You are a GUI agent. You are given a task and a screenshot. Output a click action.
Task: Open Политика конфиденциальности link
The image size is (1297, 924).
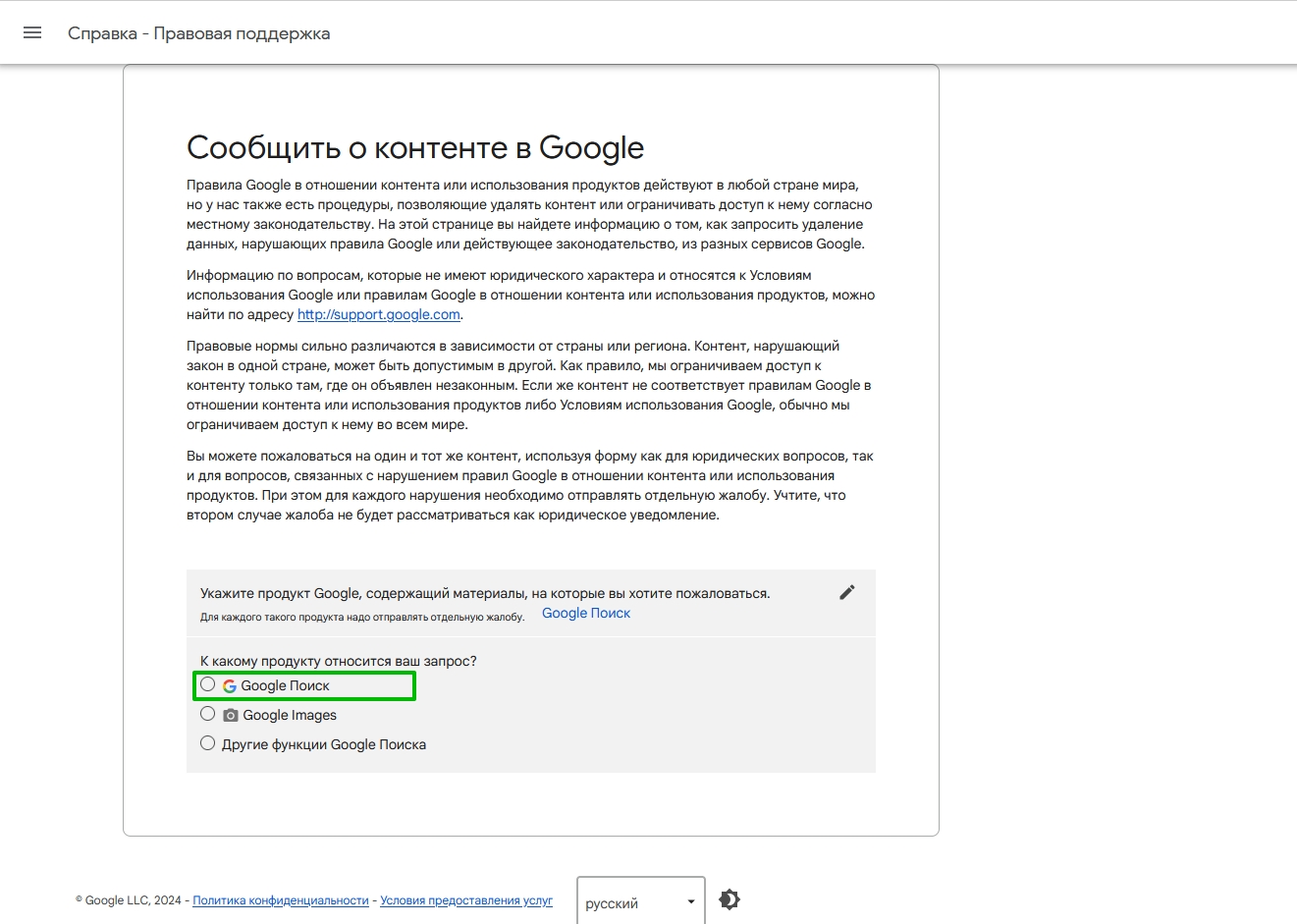click(281, 900)
